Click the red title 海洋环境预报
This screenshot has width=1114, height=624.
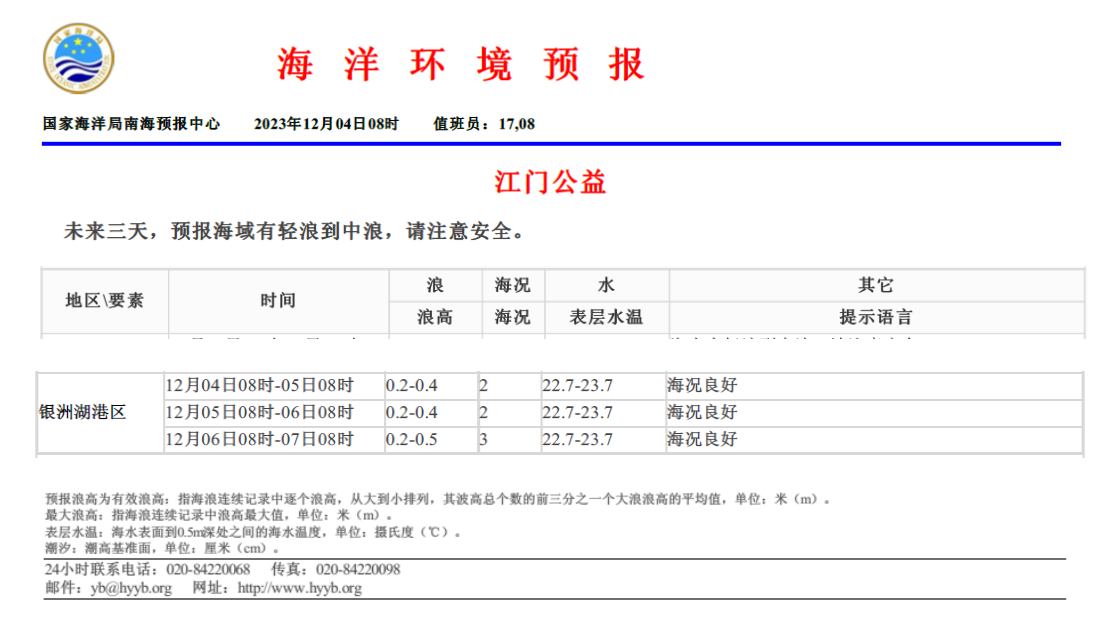(461, 64)
